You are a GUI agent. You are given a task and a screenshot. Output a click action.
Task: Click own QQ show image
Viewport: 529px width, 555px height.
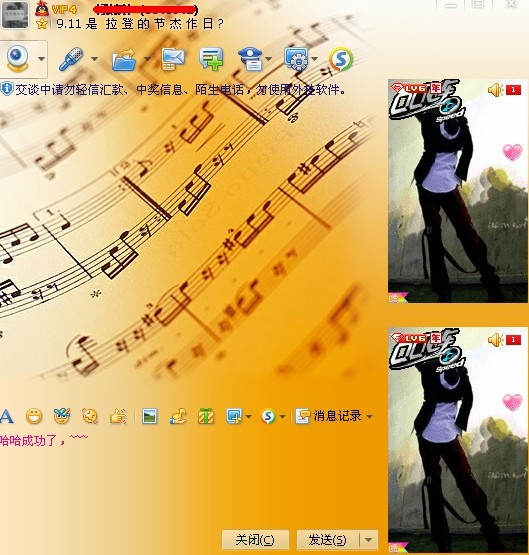(458, 440)
